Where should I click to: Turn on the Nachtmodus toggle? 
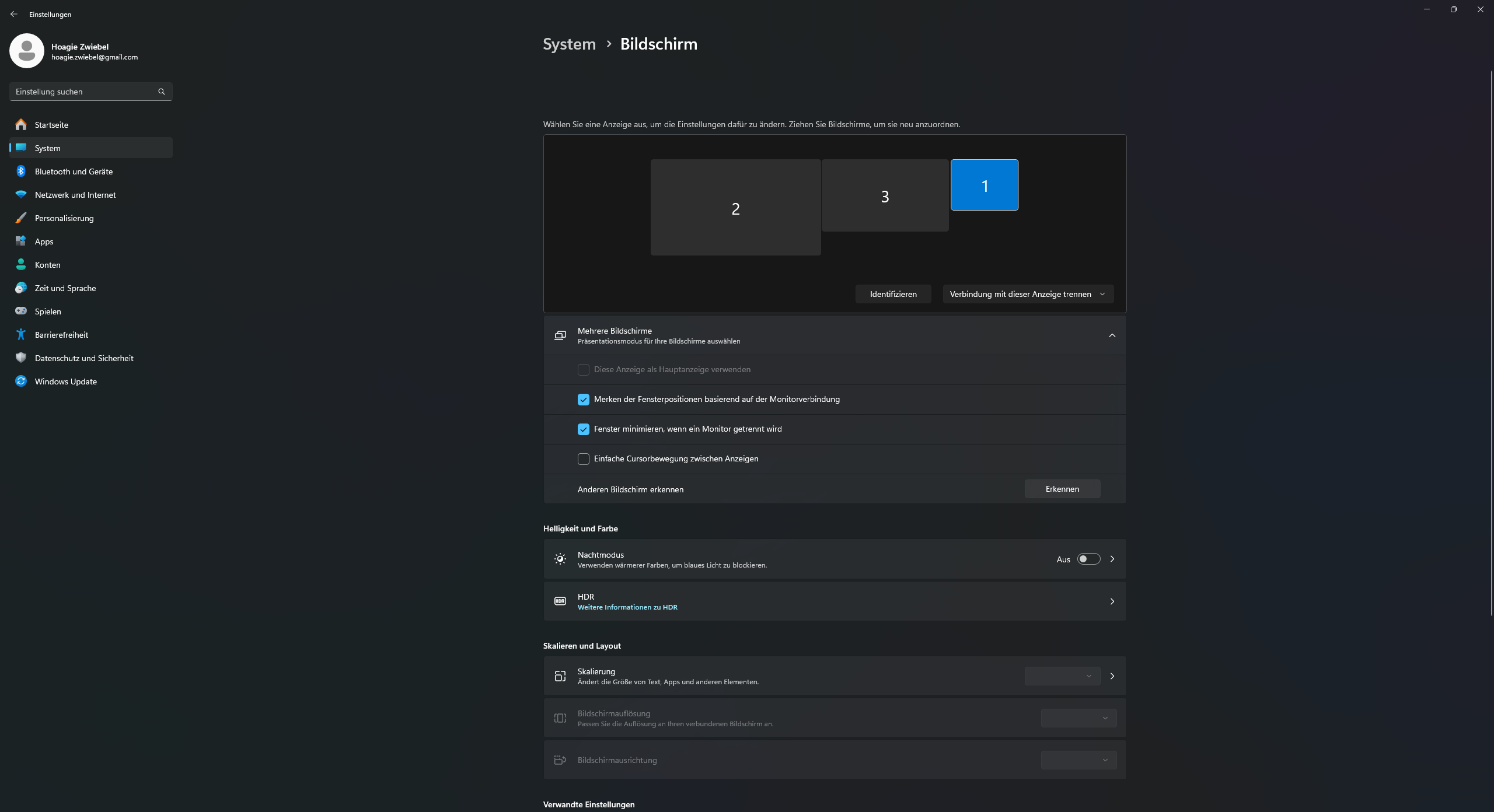pyautogui.click(x=1088, y=559)
